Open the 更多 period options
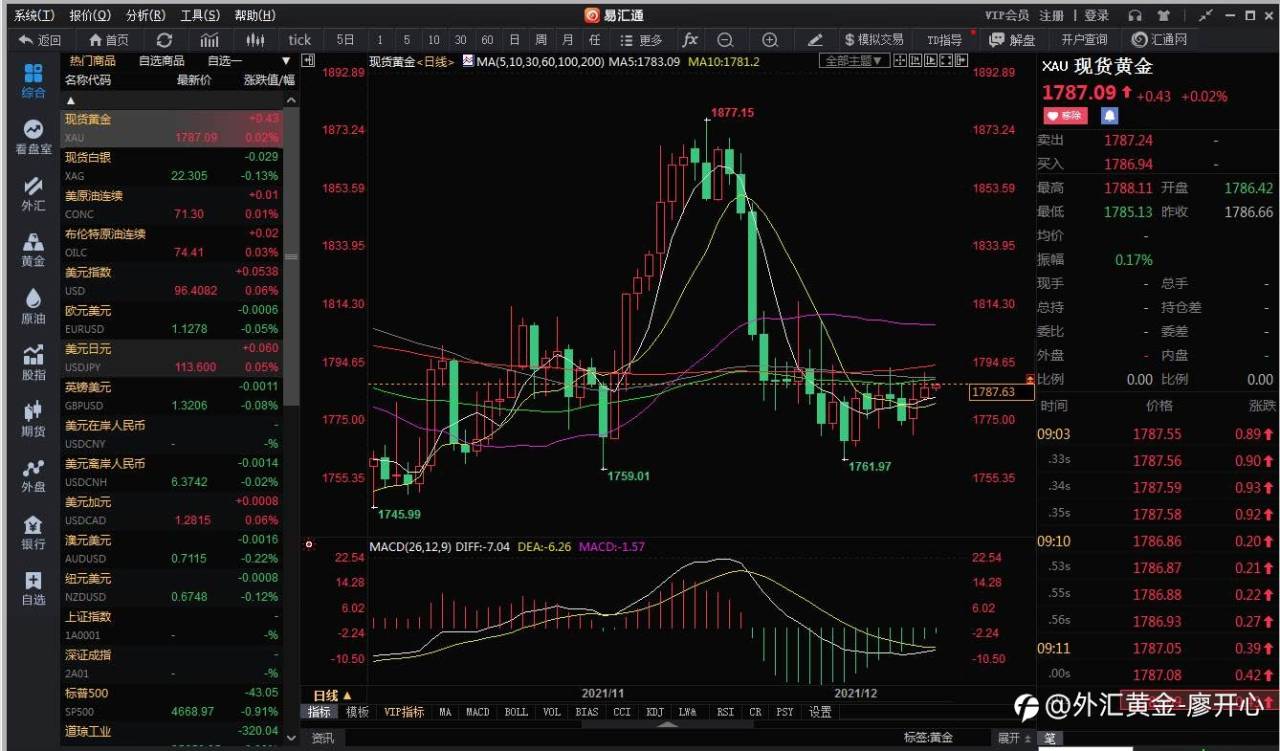 tap(642, 40)
